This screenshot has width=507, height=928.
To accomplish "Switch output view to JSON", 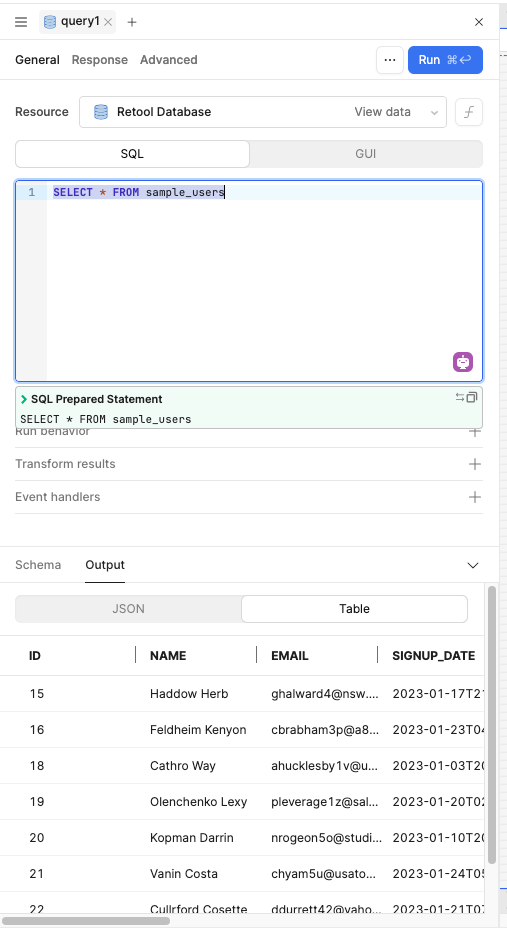I will pos(128,608).
